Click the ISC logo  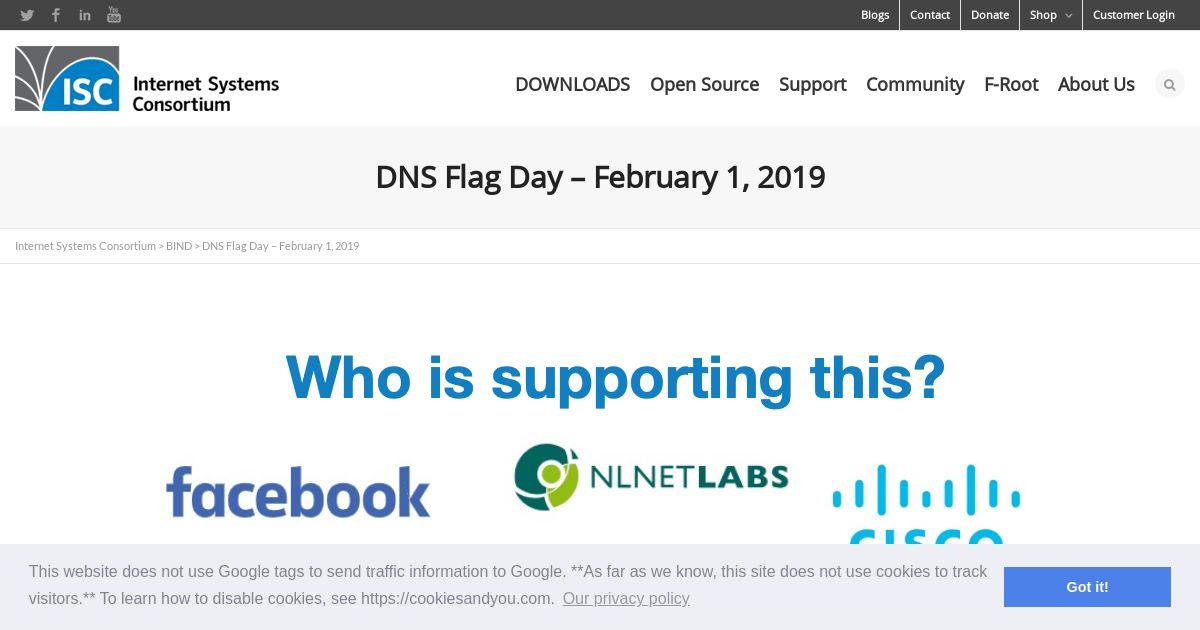(x=147, y=78)
